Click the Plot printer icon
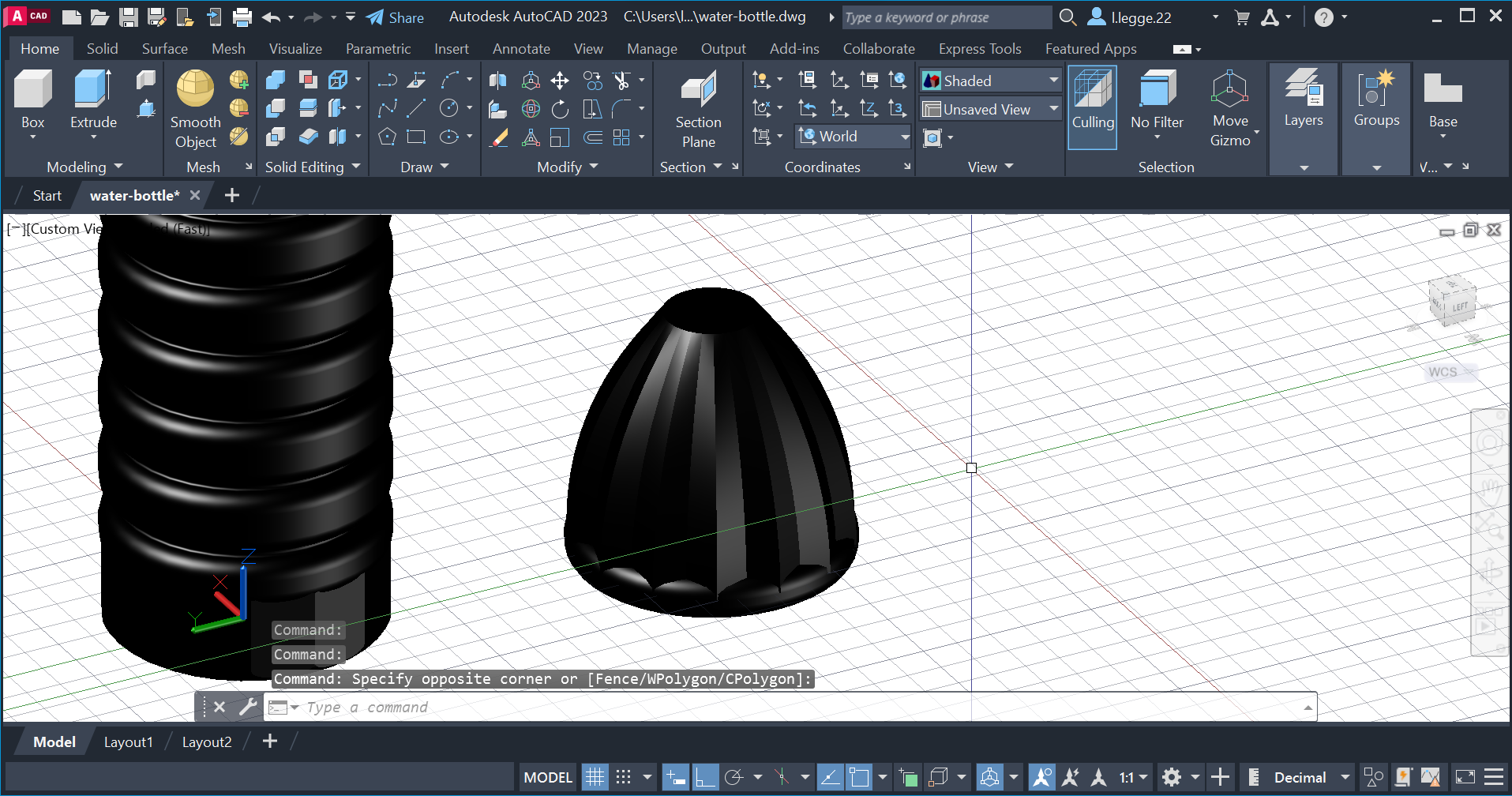The width and height of the screenshot is (1512, 796). click(242, 17)
